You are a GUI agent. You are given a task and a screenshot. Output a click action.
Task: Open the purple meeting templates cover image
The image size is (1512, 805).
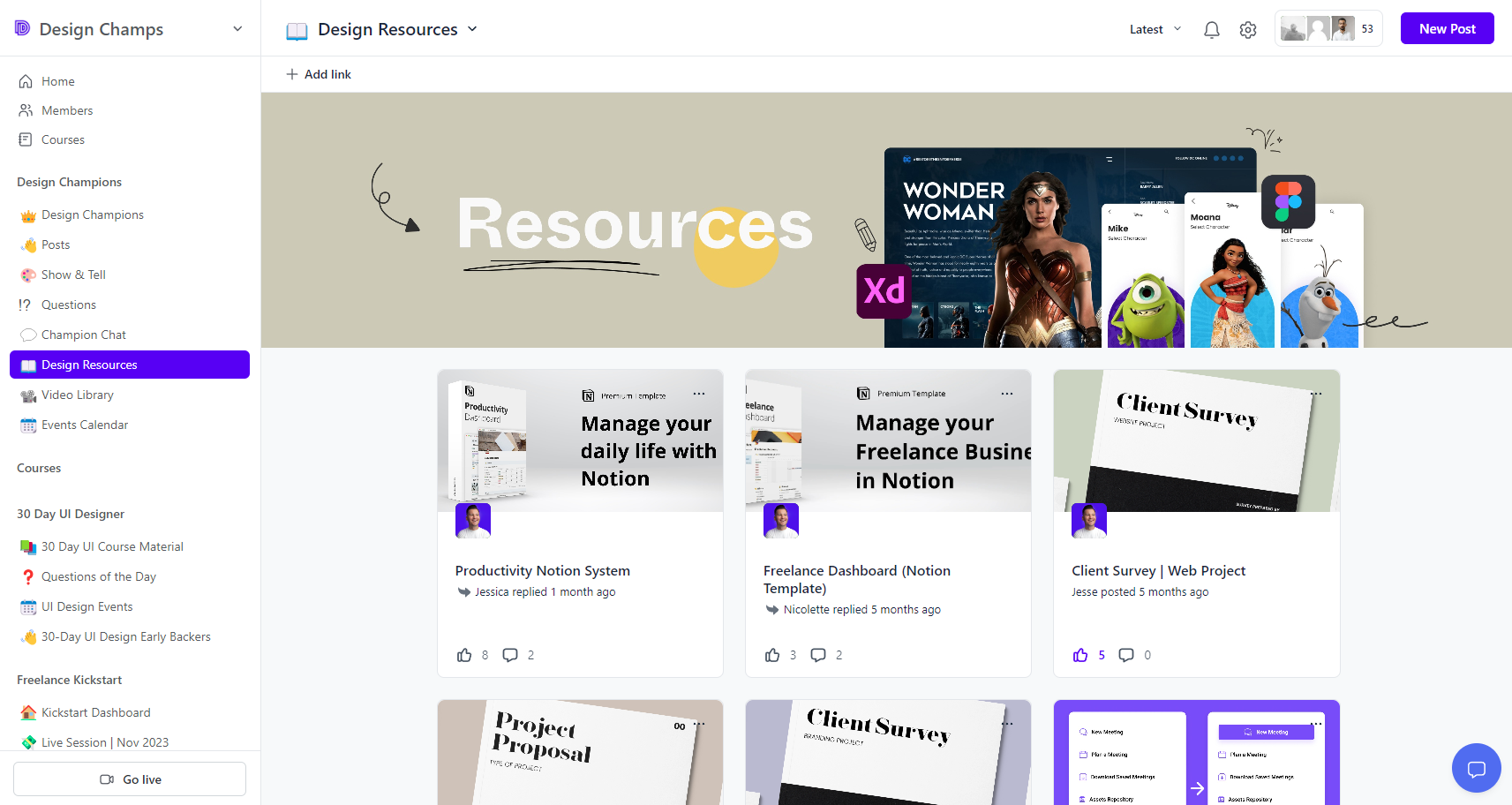click(1196, 752)
